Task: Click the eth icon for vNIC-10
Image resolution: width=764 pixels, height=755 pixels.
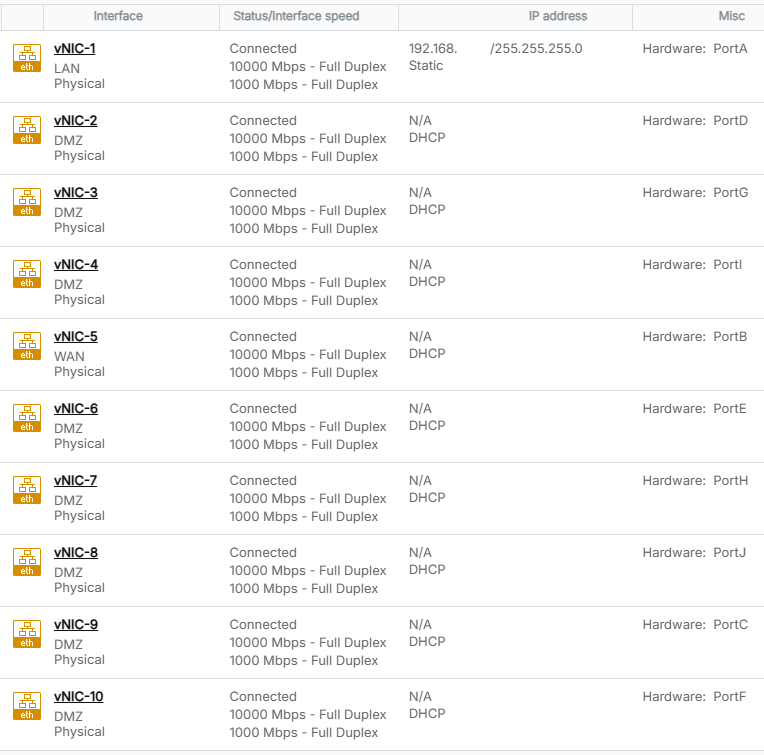Action: click(27, 706)
